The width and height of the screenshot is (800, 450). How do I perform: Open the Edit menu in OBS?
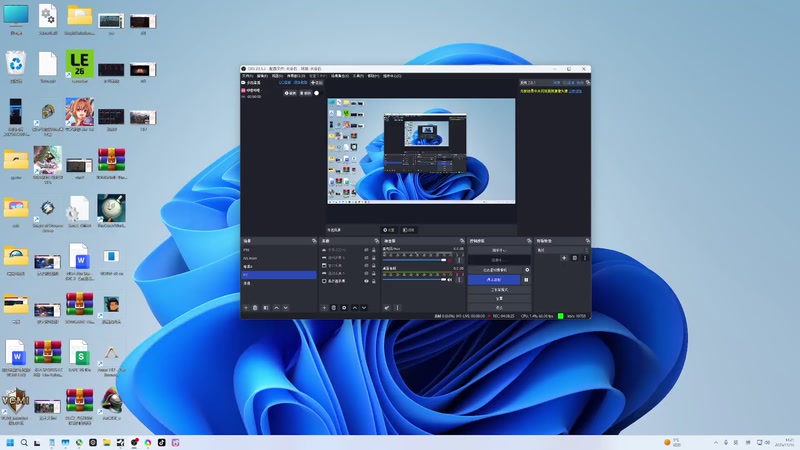(x=262, y=76)
